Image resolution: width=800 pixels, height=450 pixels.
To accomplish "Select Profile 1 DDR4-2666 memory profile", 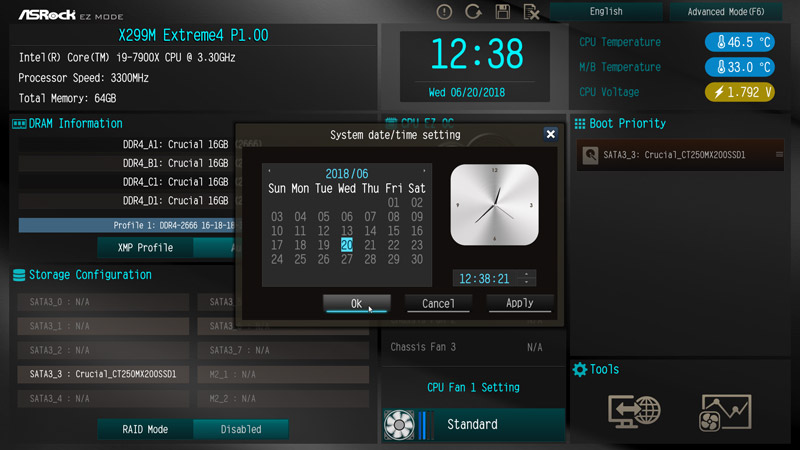I will tap(128, 225).
